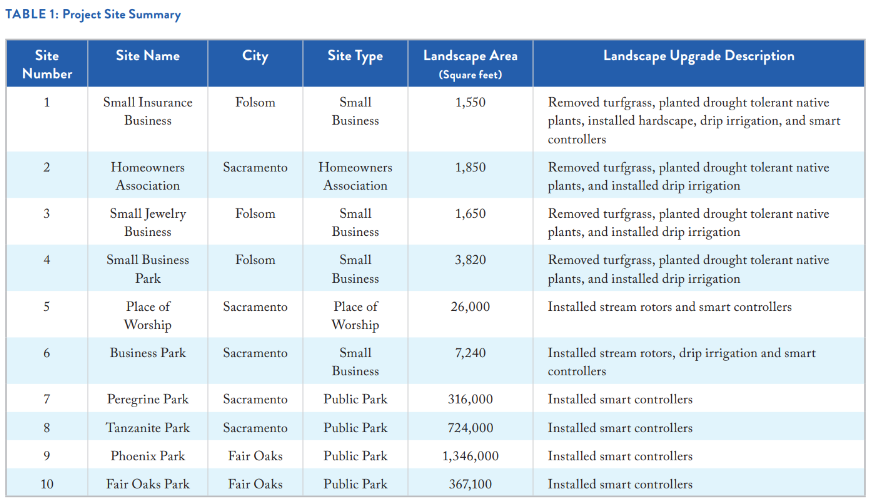This screenshot has height=504, width=875.
Task: Select the "Site Number" column header
Action: pos(47,64)
